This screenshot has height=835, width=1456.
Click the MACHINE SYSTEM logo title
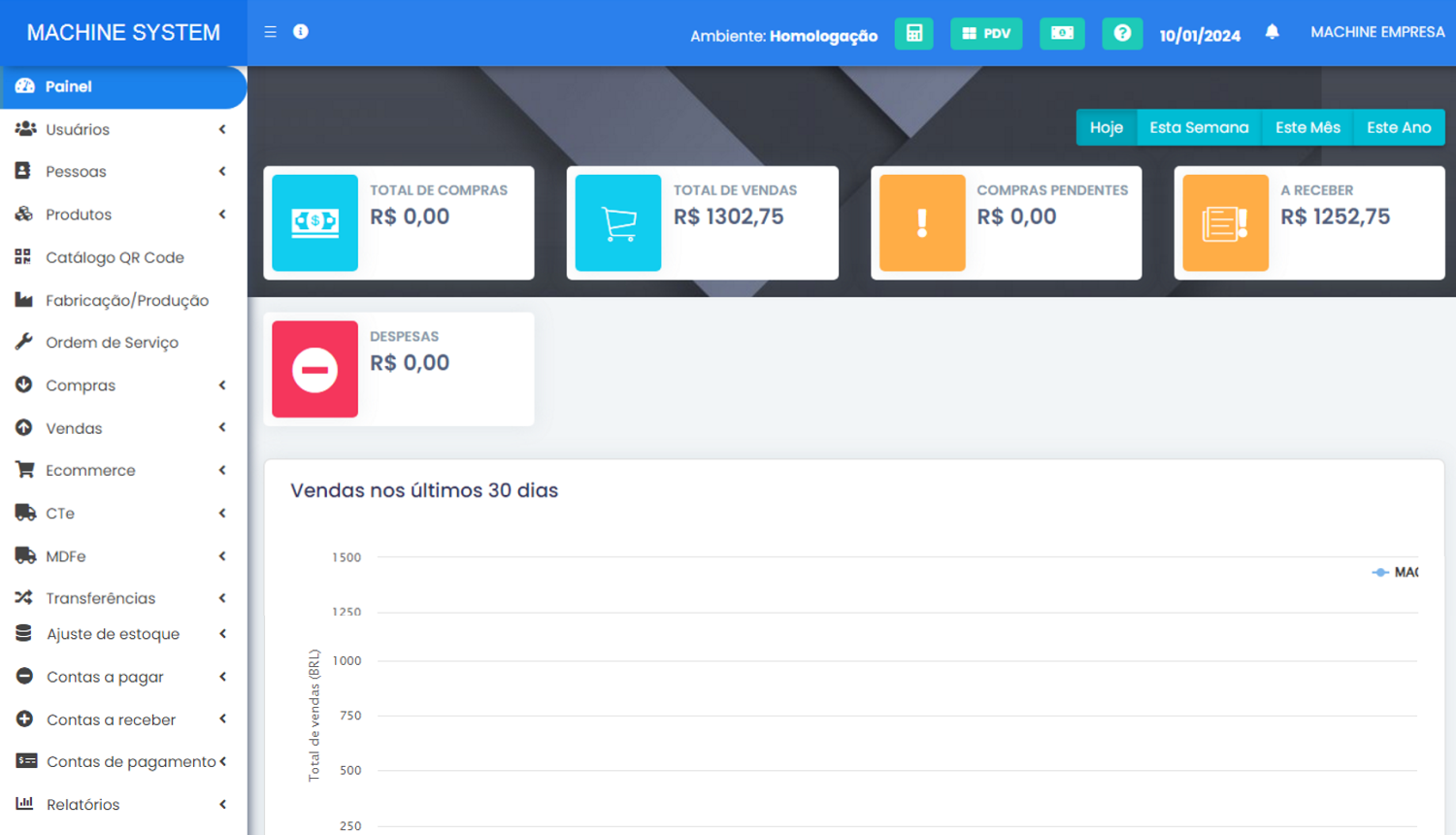click(123, 32)
